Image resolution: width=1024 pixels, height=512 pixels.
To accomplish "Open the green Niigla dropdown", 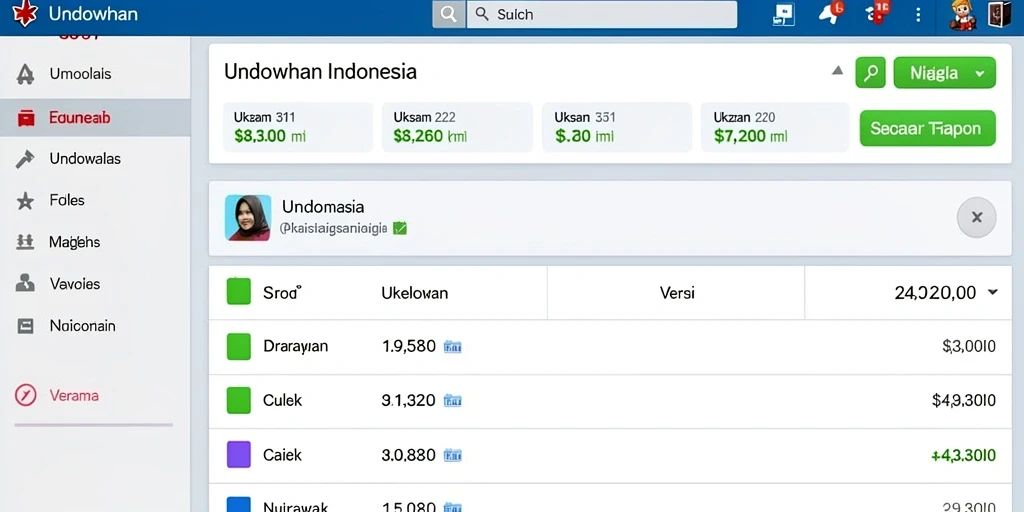I will [944, 72].
